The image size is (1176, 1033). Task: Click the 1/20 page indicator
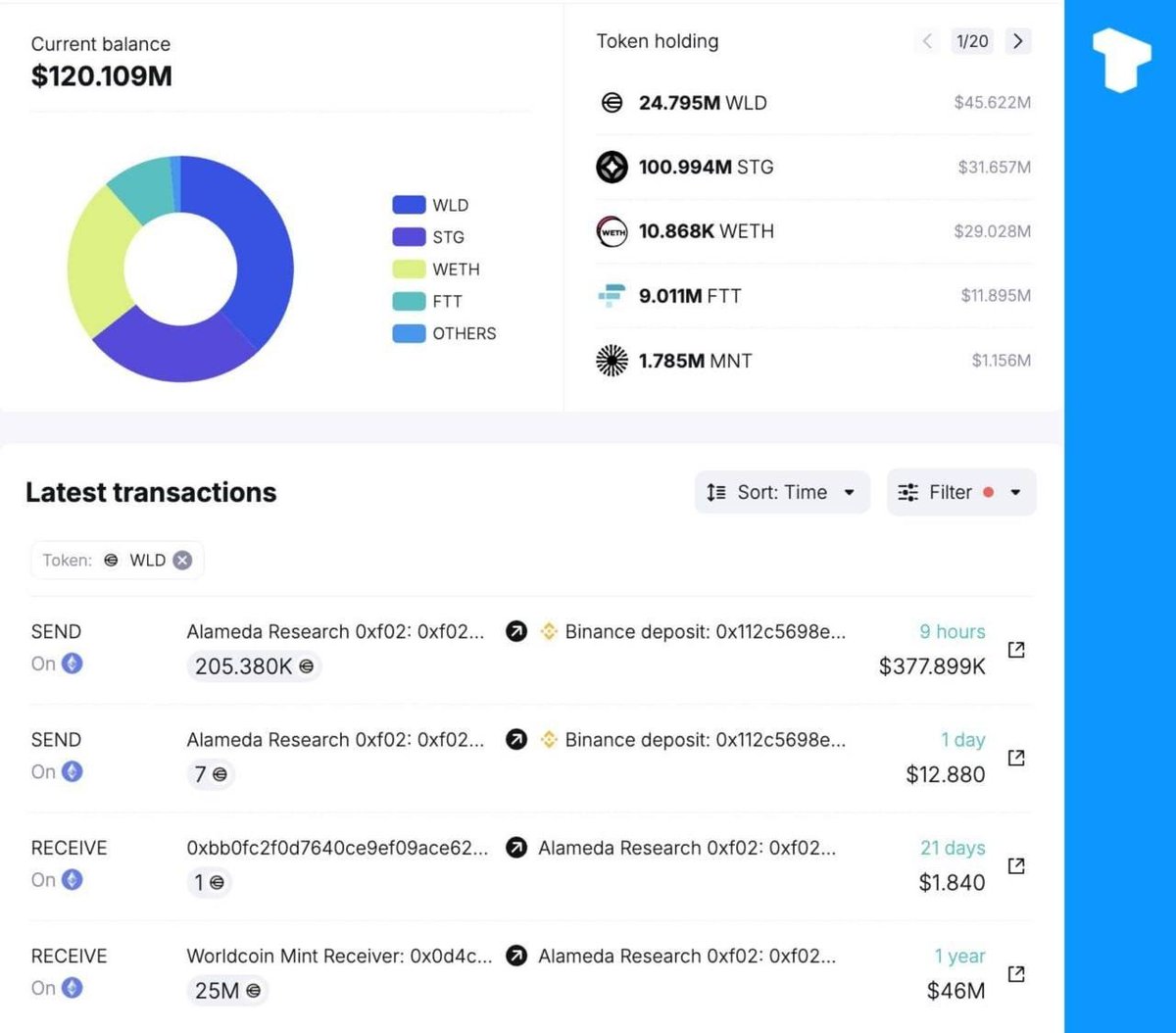coord(972,41)
